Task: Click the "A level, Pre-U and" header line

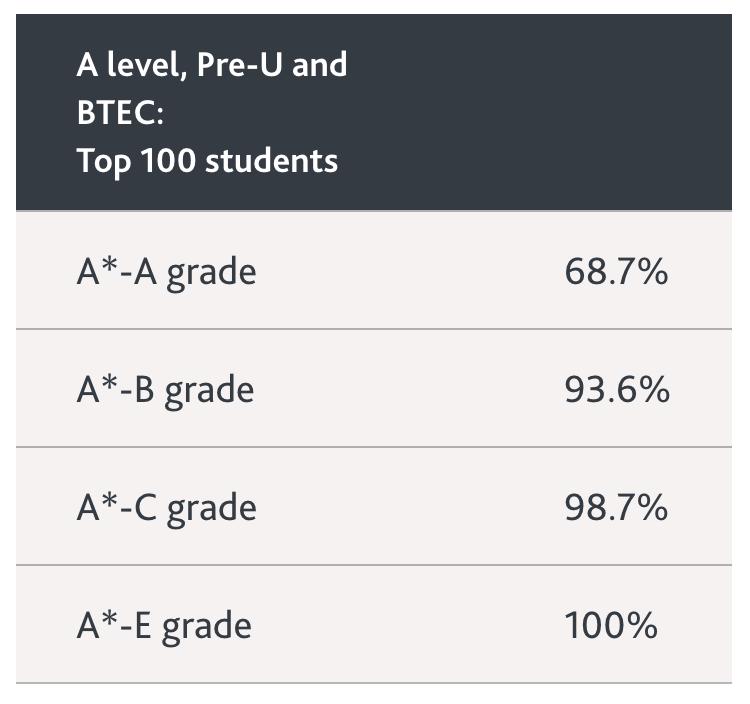Action: click(211, 65)
